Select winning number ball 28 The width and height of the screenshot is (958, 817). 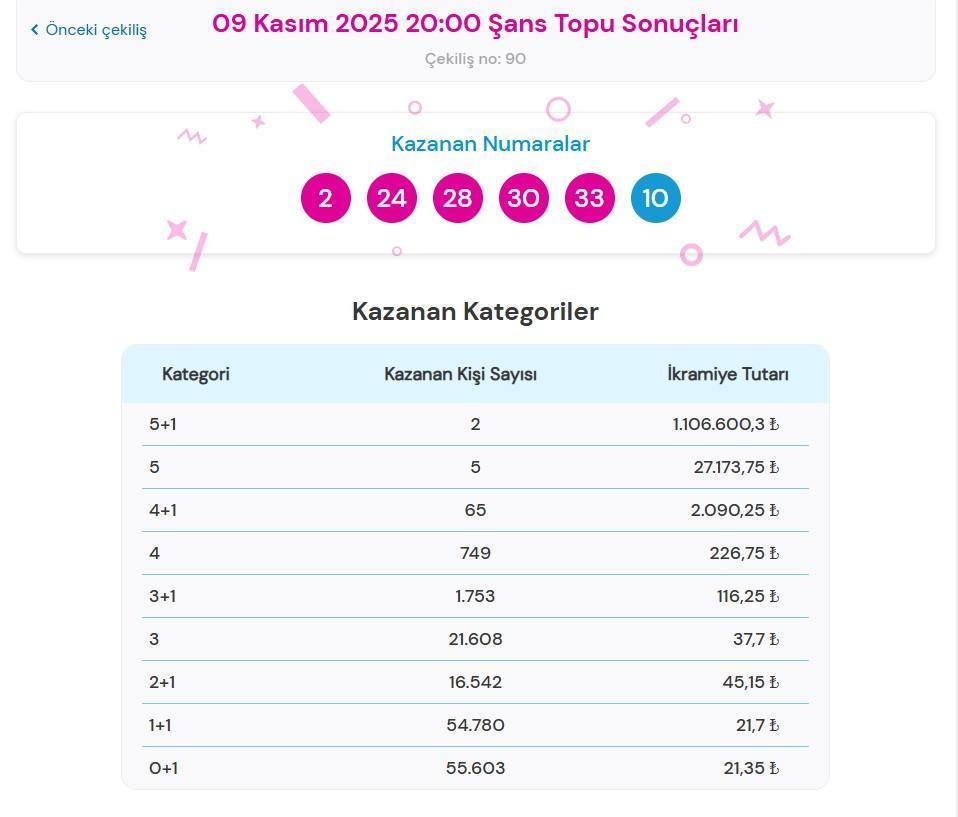(457, 198)
